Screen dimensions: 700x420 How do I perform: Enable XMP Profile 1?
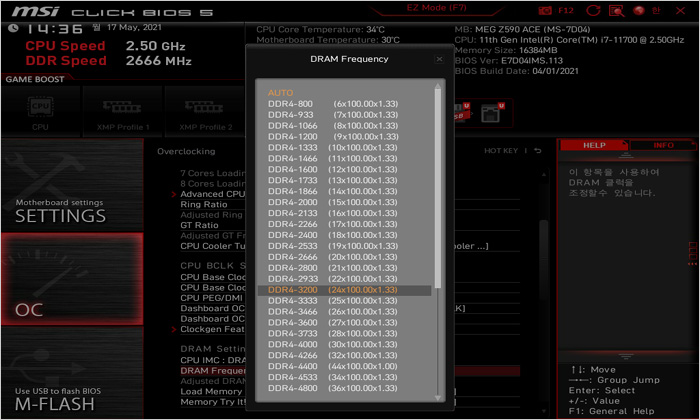point(123,112)
